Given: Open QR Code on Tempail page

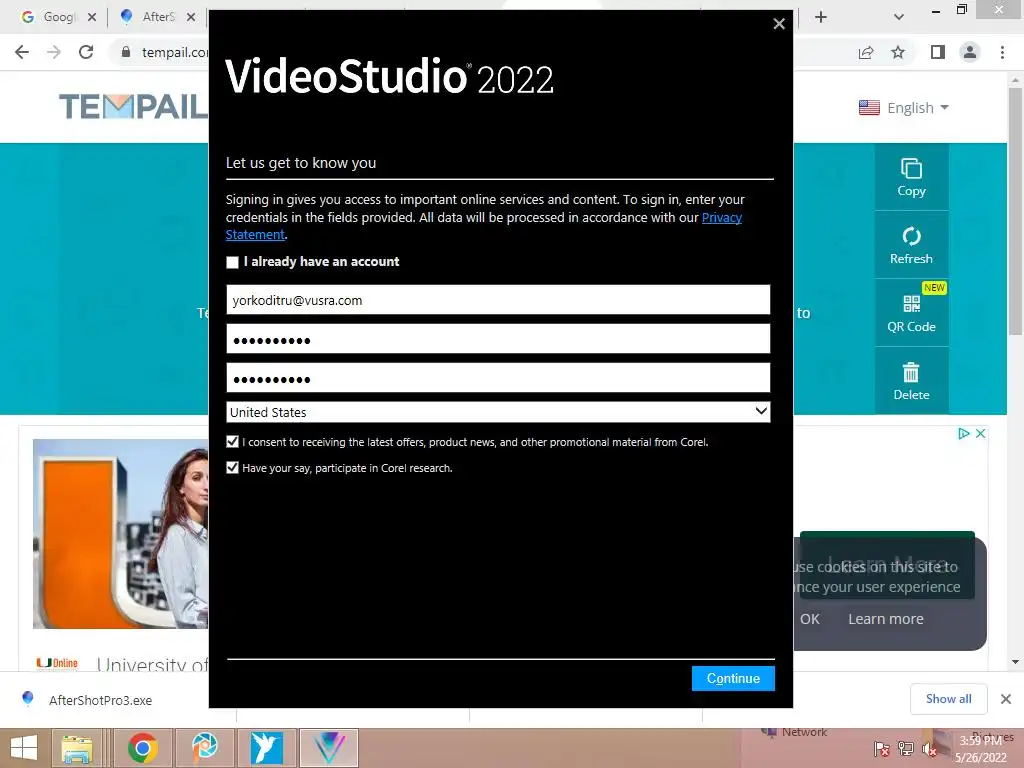Looking at the screenshot, I should coord(912,313).
